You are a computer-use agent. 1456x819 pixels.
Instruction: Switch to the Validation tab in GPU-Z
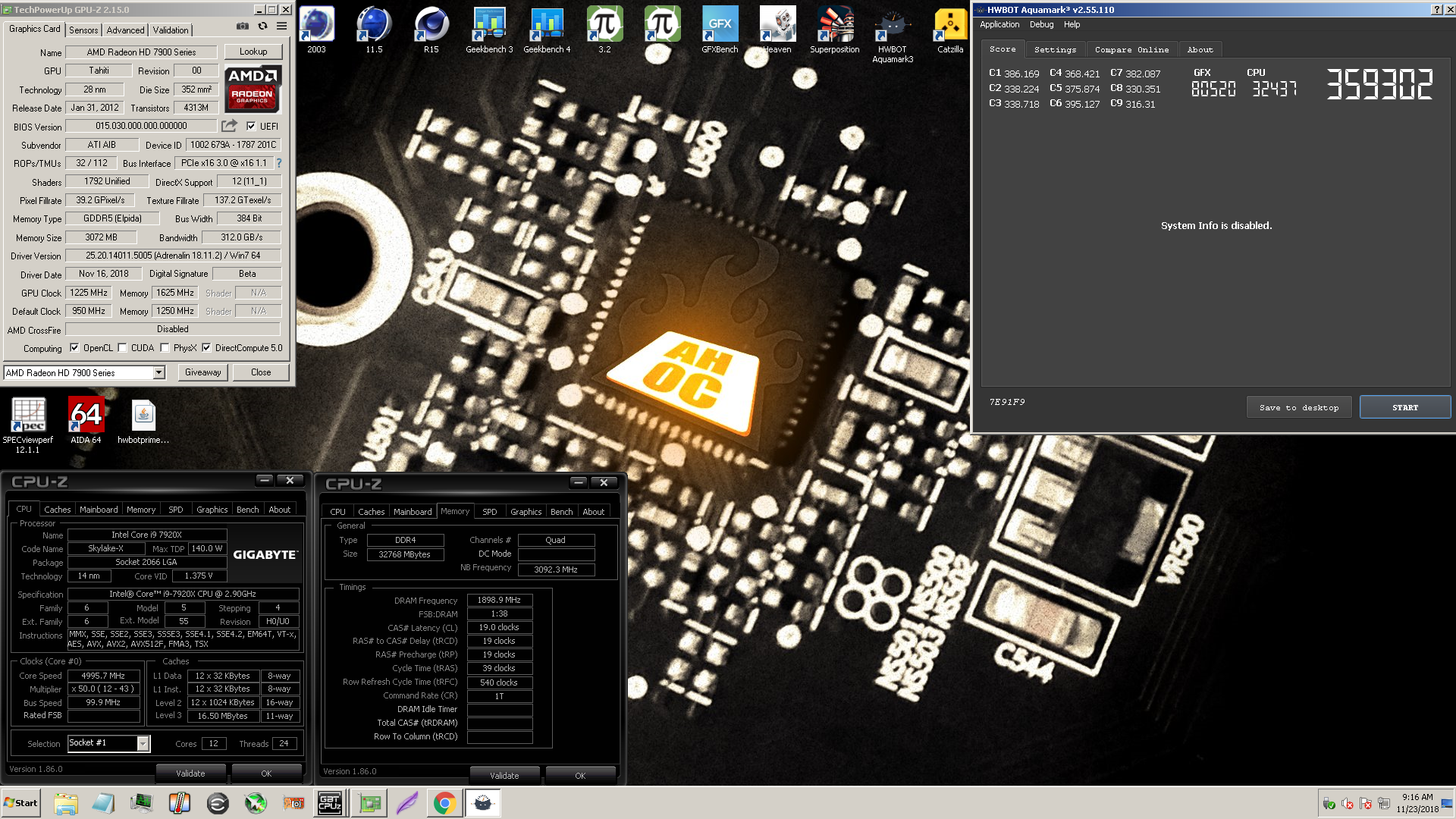[171, 30]
